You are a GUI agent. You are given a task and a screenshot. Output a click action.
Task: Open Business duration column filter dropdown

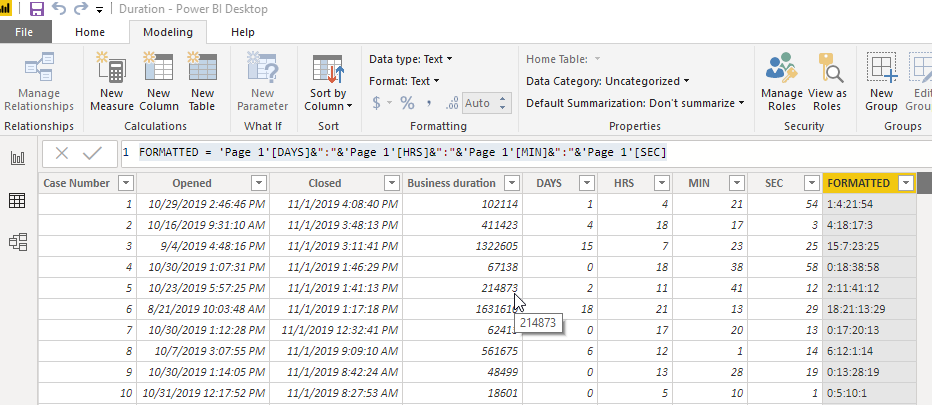click(x=512, y=183)
